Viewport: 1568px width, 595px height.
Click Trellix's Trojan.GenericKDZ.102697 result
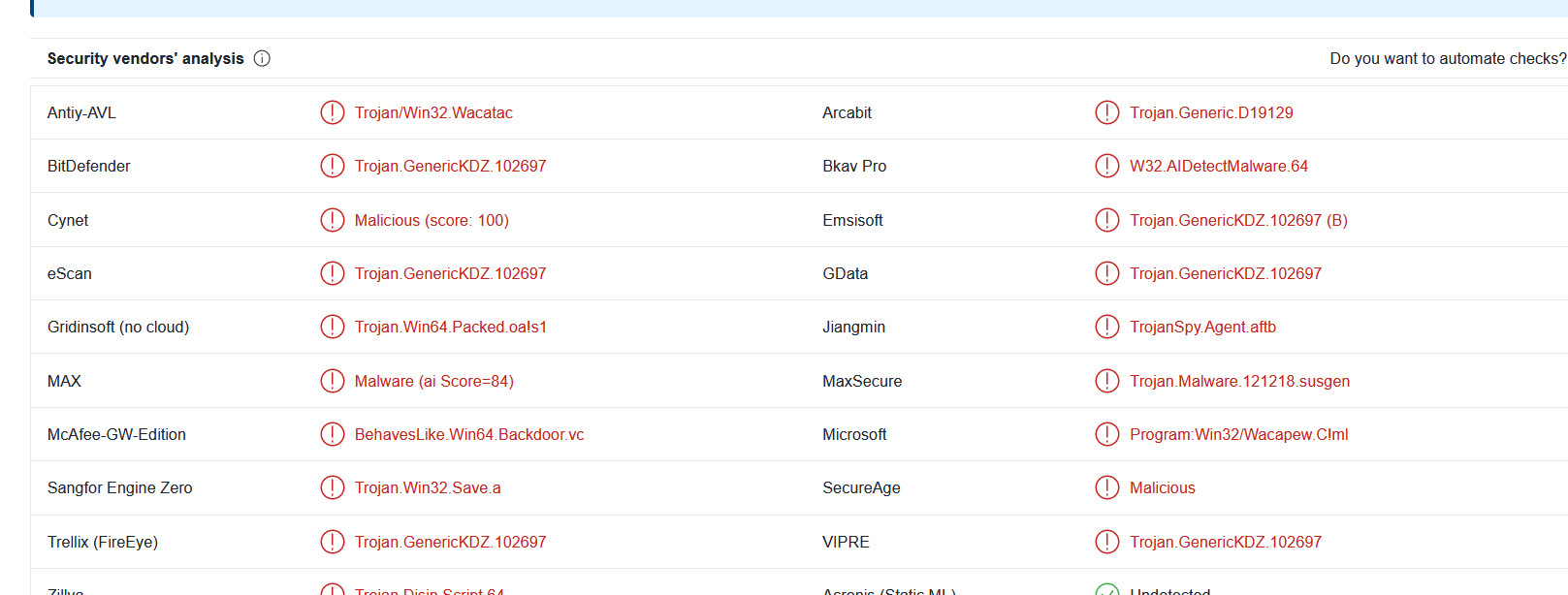(450, 542)
